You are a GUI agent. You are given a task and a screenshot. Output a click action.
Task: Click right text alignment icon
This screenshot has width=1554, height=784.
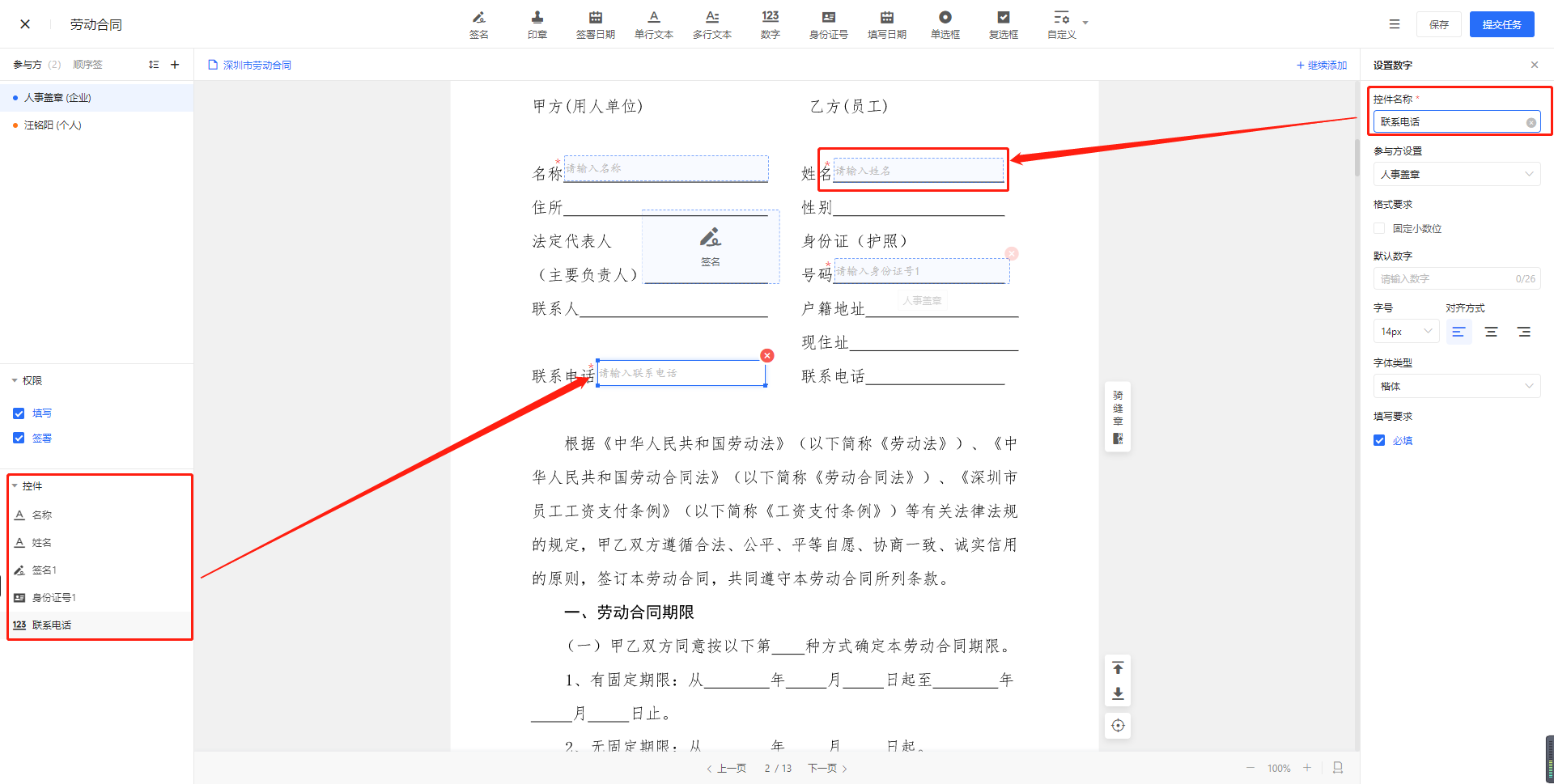pos(1523,332)
